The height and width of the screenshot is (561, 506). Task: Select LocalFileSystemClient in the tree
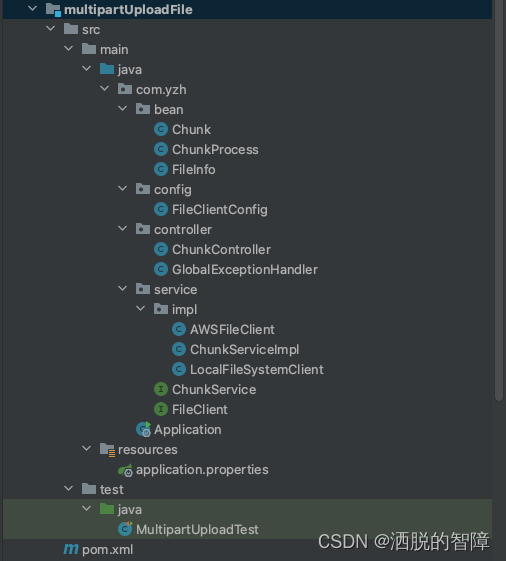(257, 370)
